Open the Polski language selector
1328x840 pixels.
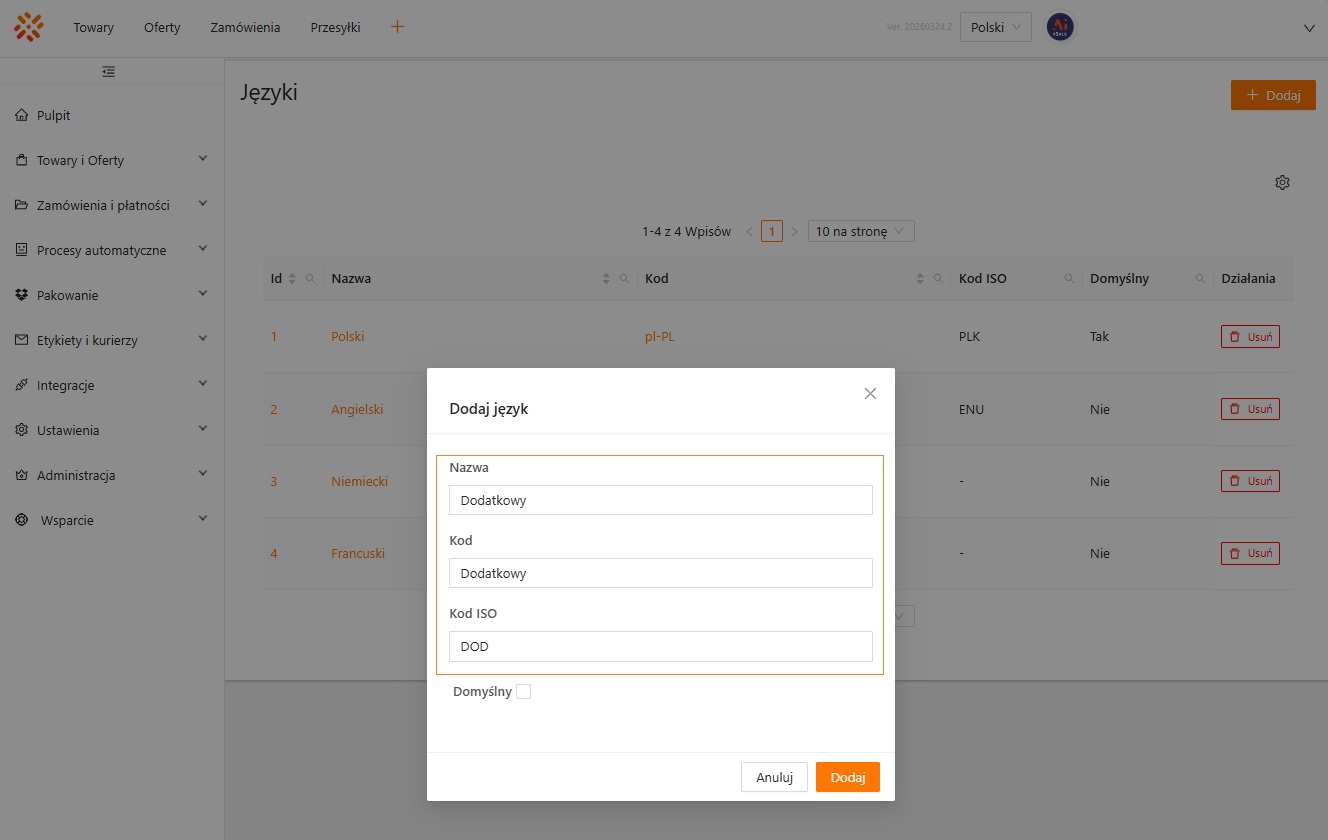pyautogui.click(x=995, y=27)
